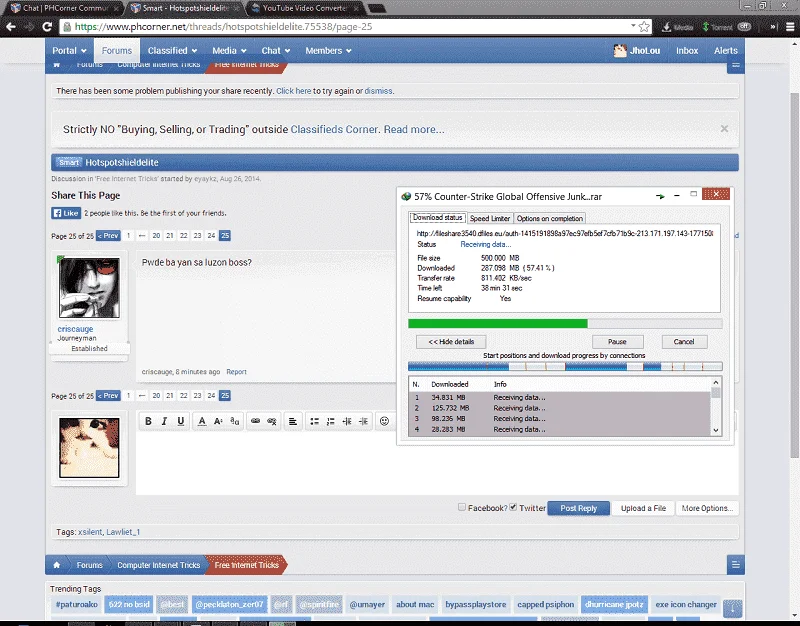Report the post by criscauge
The image size is (800, 626).
click(236, 372)
